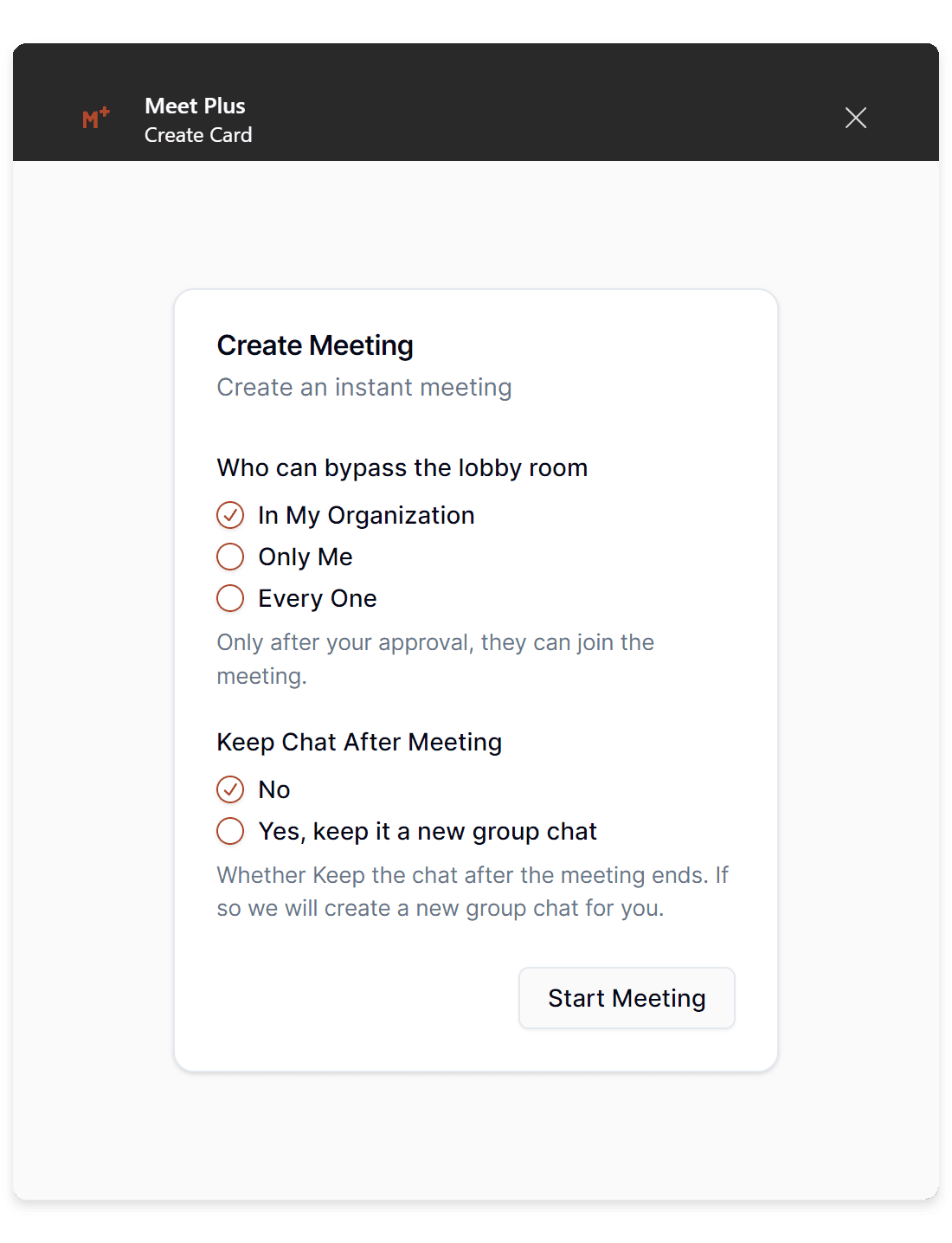This screenshot has width=952, height=1243.
Task: Select the In My Organization radio button
Action: 230,515
